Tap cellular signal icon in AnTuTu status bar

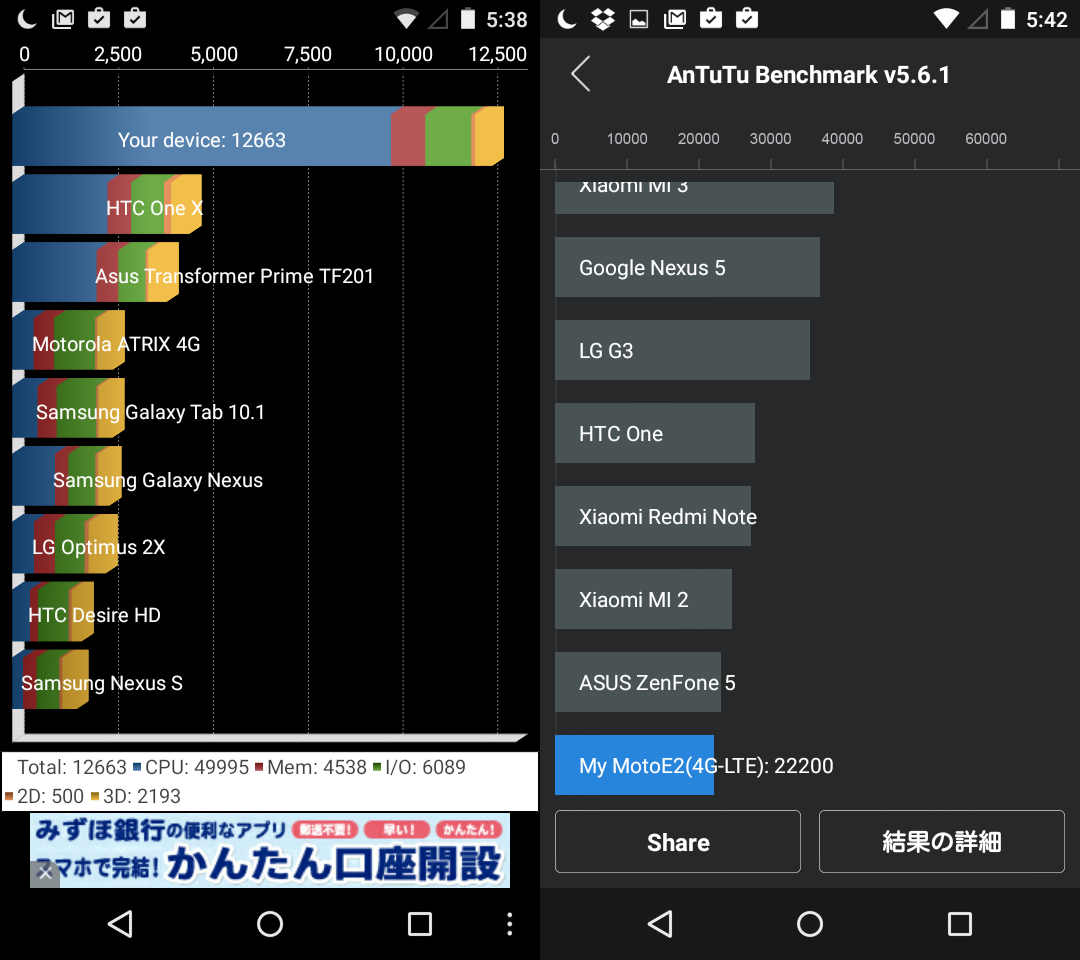coord(977,19)
